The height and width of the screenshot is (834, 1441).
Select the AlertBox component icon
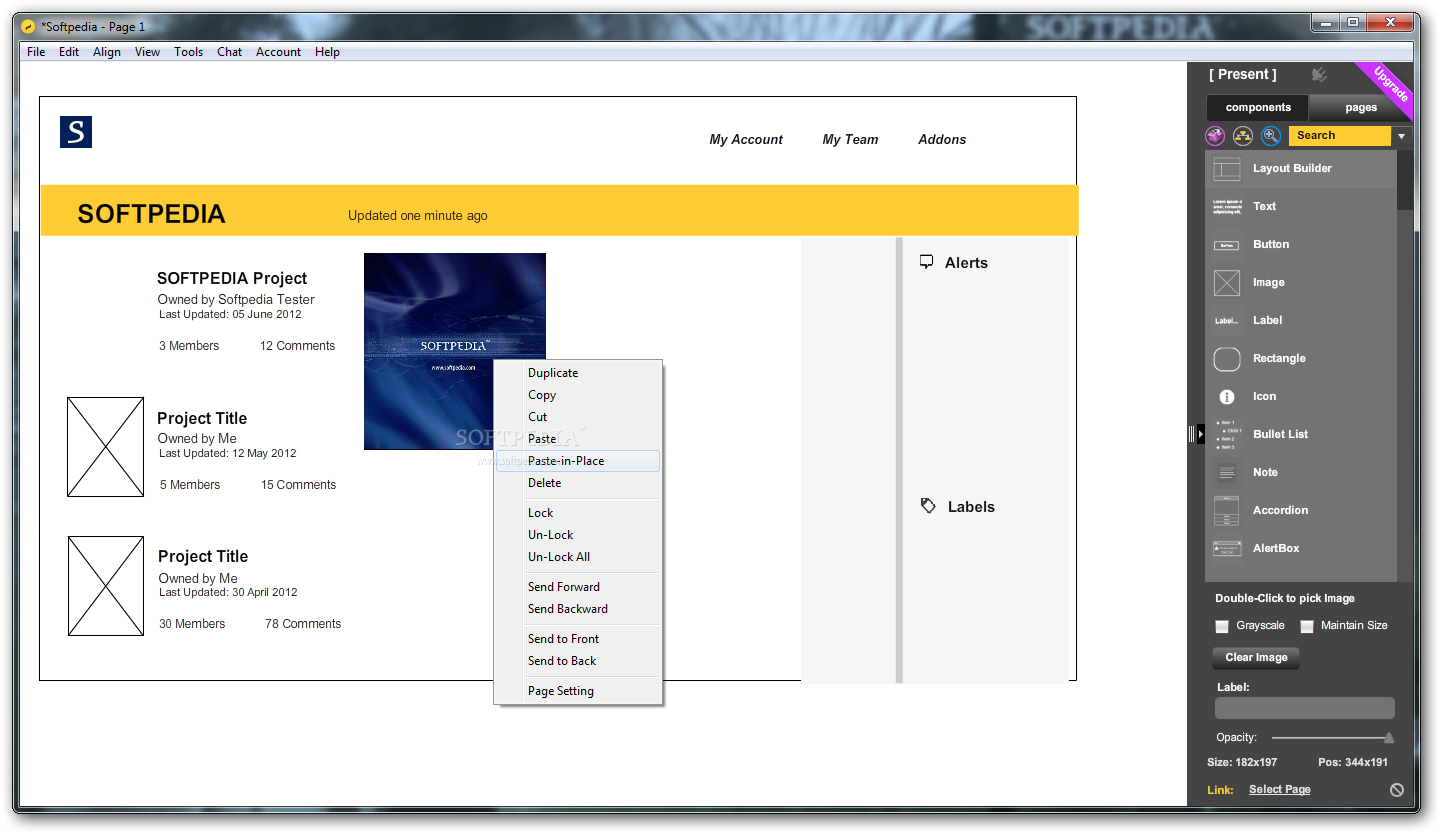(x=1227, y=549)
